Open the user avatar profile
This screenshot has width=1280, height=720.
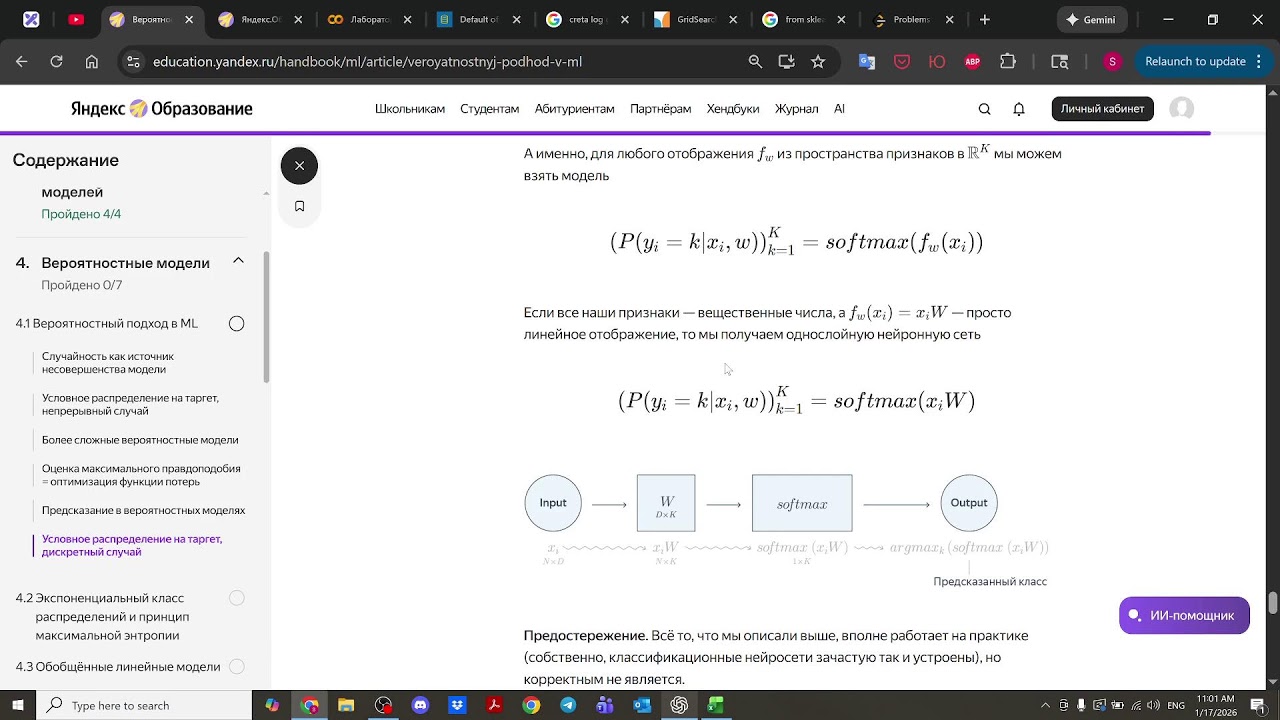tap(1182, 109)
